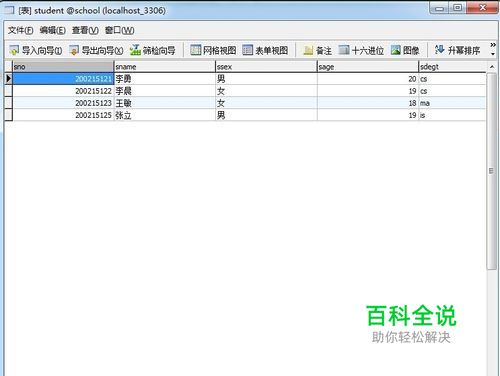Click ssex cell in 张立 row
Image resolution: width=500 pixels, height=376 pixels.
tap(266, 115)
